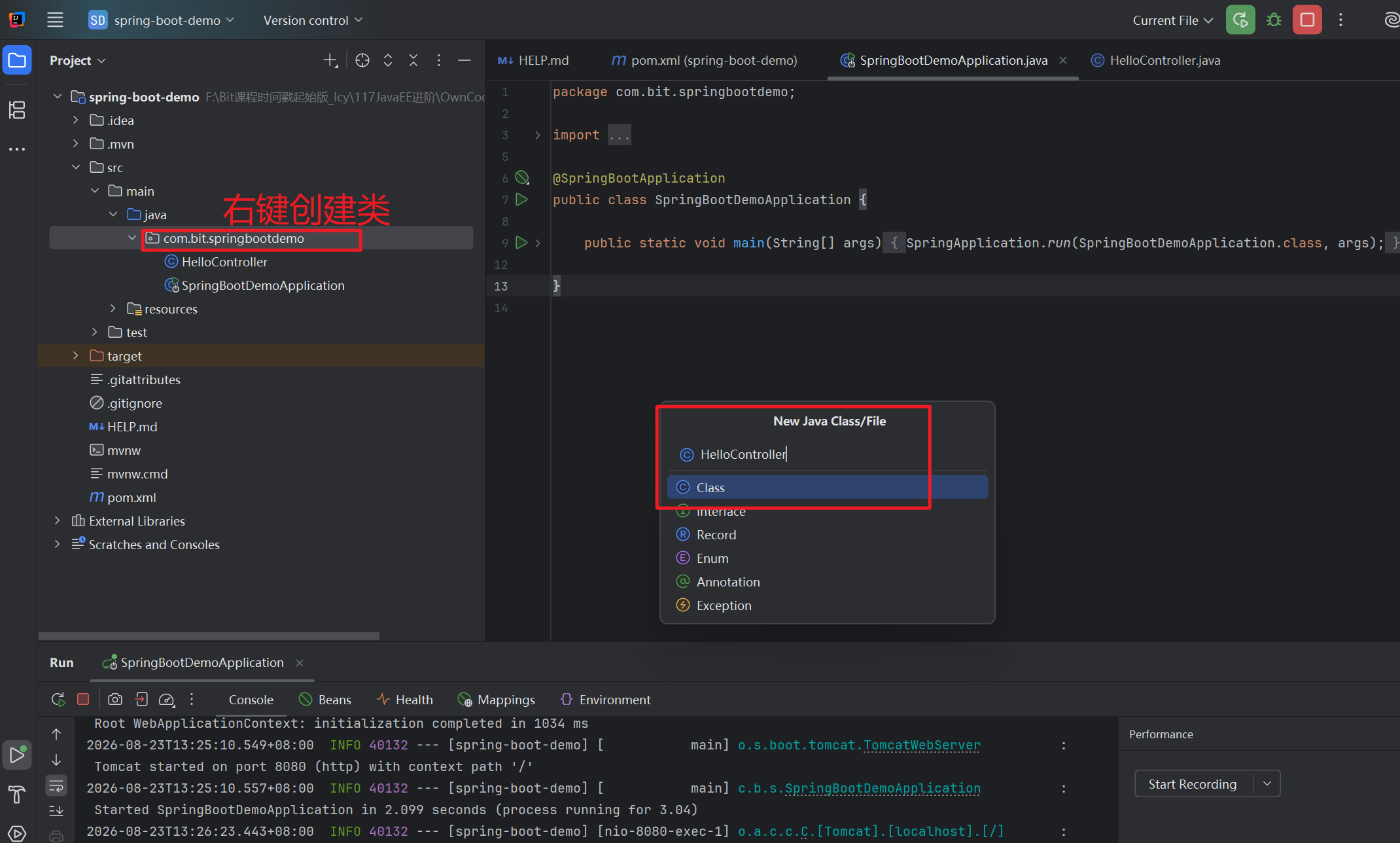This screenshot has width=1400, height=843.
Task: Collapse the src folder
Action: click(75, 168)
